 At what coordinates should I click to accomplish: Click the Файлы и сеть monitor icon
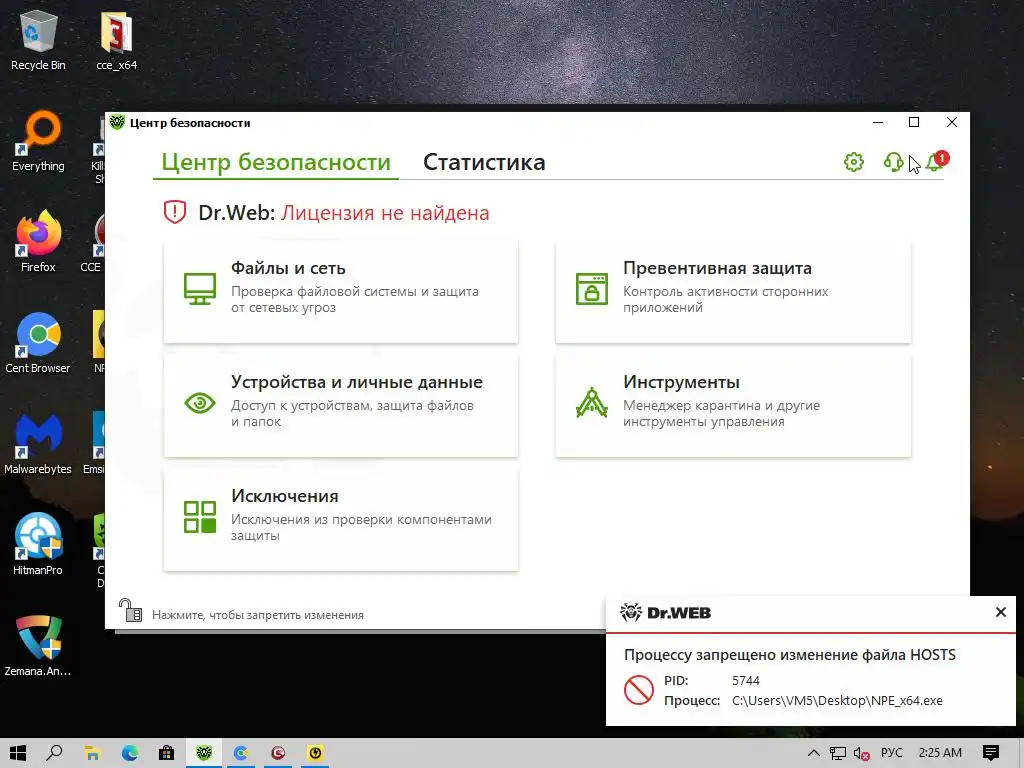(200, 289)
